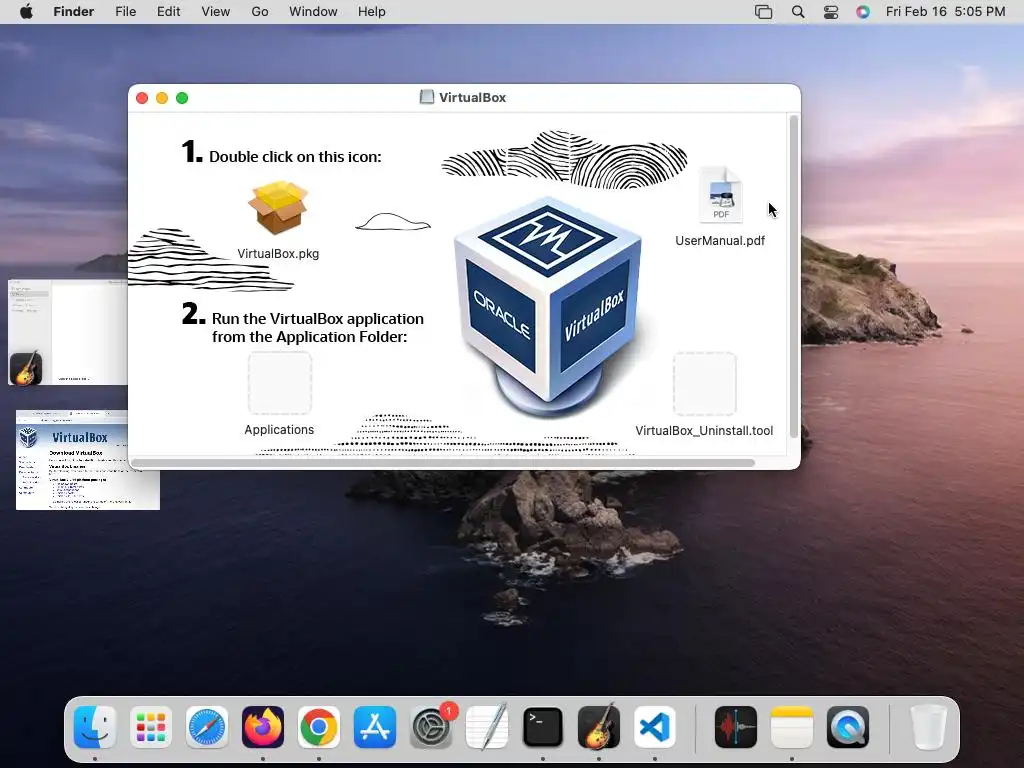Open Launchpad from the Dock
This screenshot has width=1024, height=768.
[x=151, y=727]
